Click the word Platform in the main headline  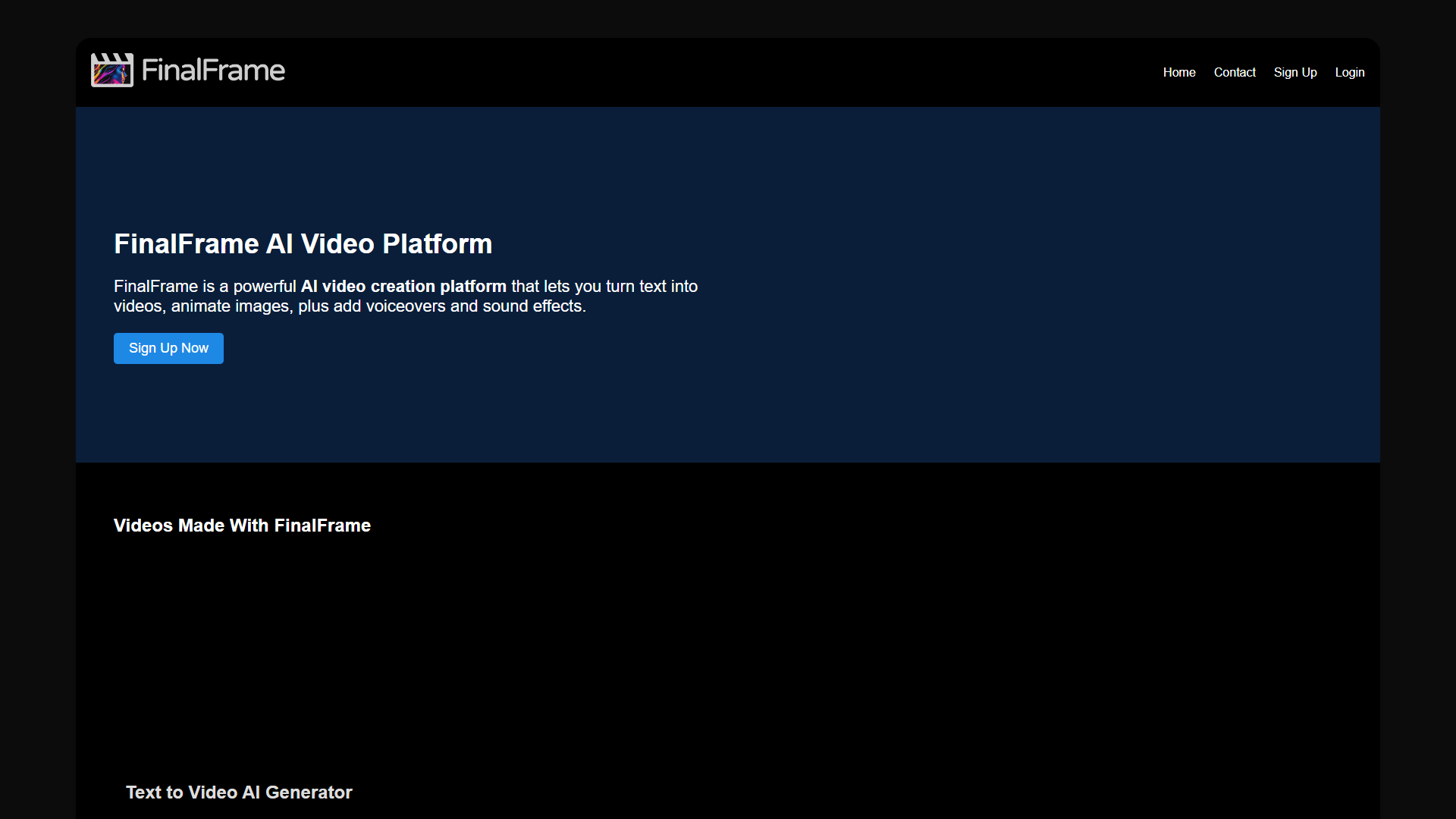click(438, 244)
